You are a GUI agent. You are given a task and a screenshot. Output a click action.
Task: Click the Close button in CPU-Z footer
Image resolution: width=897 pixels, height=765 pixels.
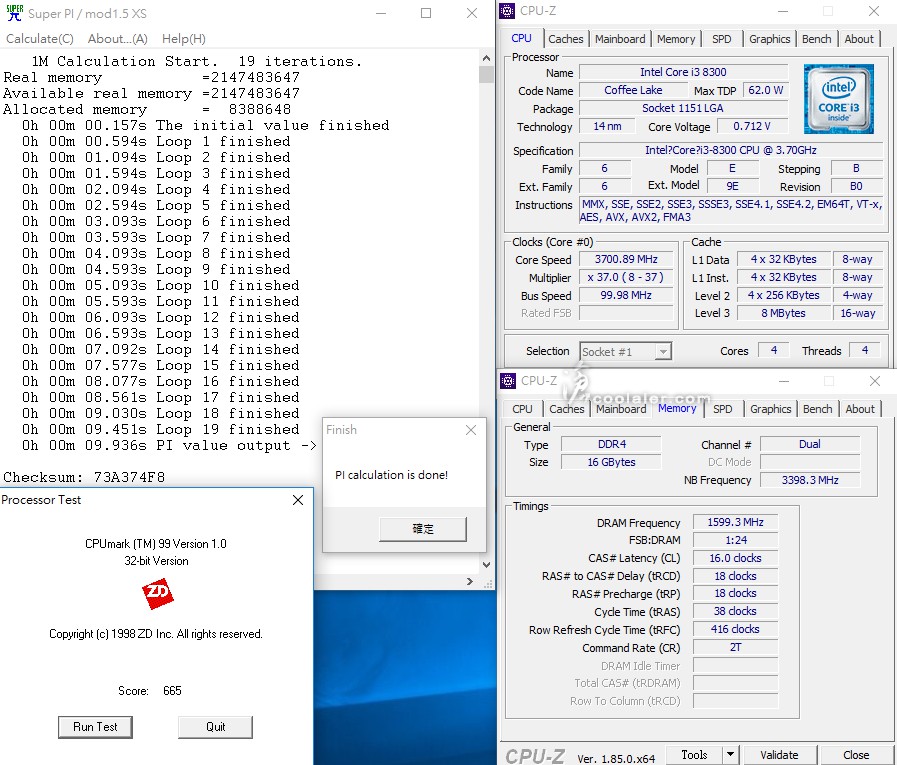856,755
